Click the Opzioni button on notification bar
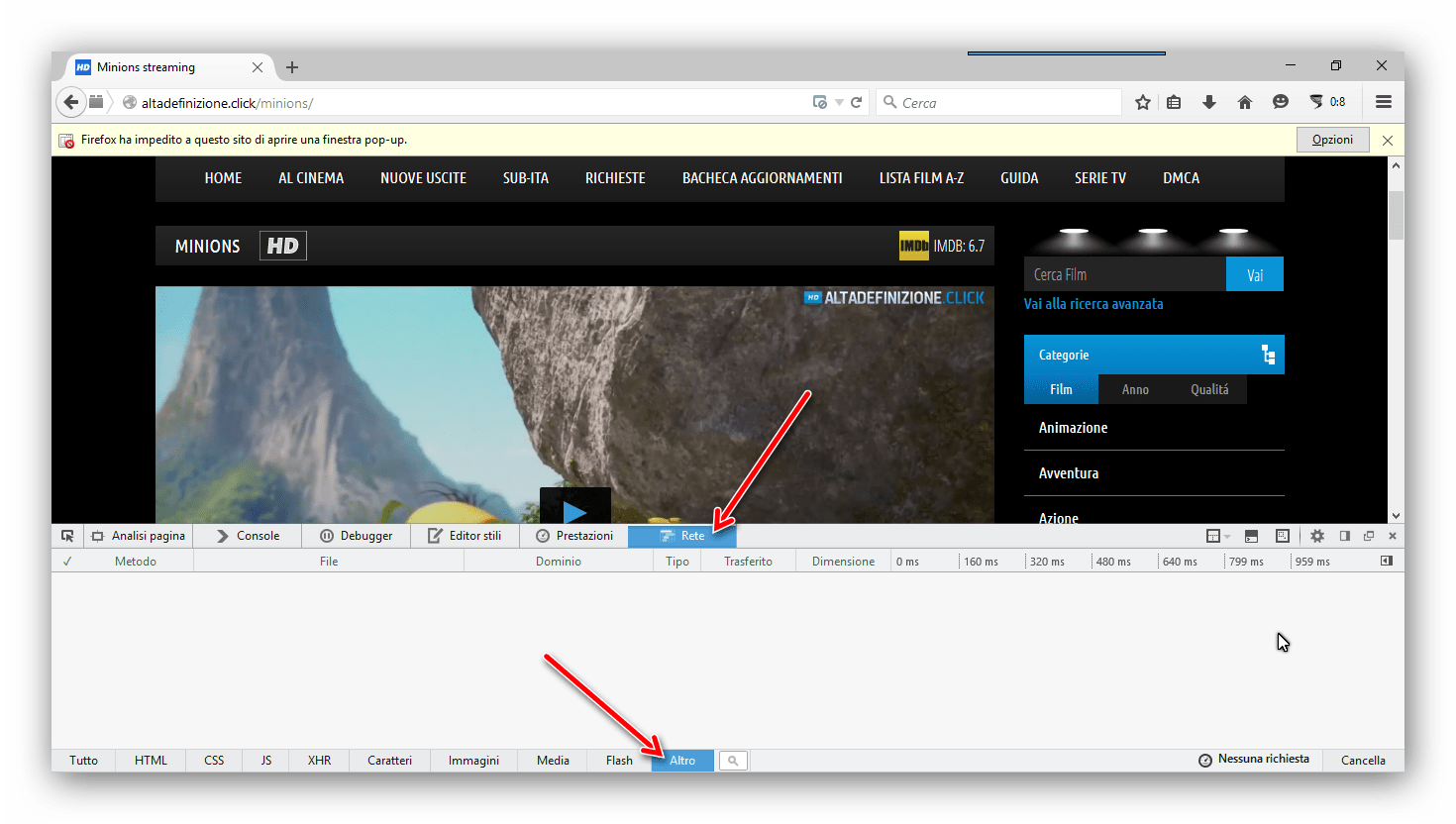1456x824 pixels. click(1332, 140)
